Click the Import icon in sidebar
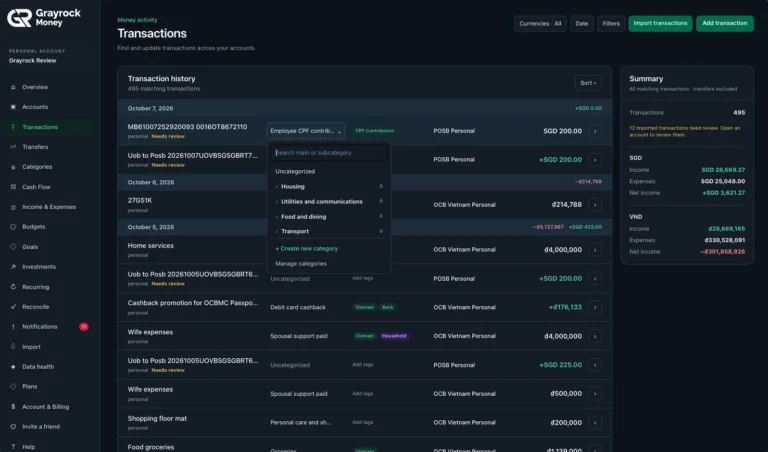Viewport: 768px width, 452px height. pos(13,347)
